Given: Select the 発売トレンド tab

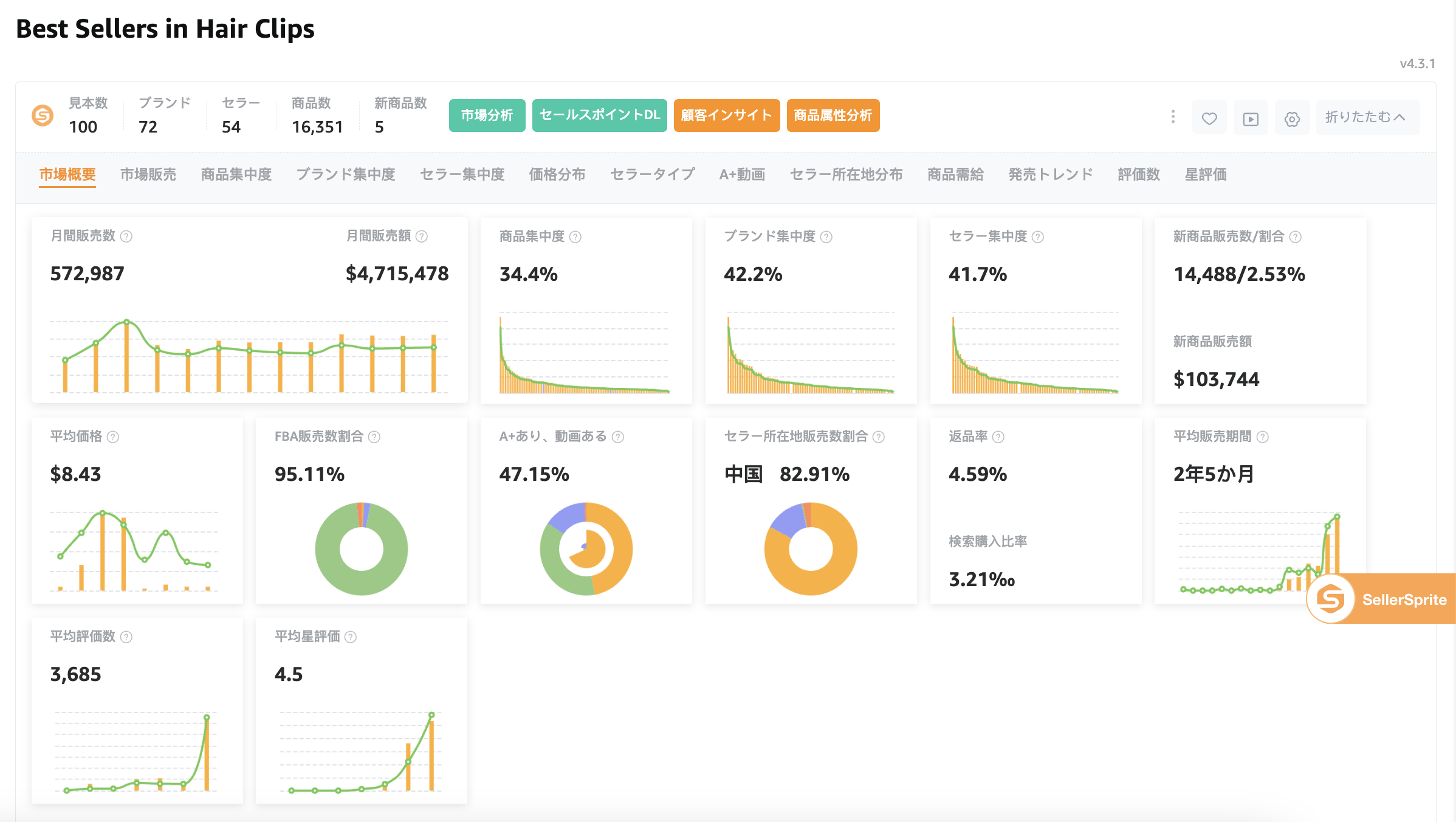Looking at the screenshot, I should click(1051, 174).
